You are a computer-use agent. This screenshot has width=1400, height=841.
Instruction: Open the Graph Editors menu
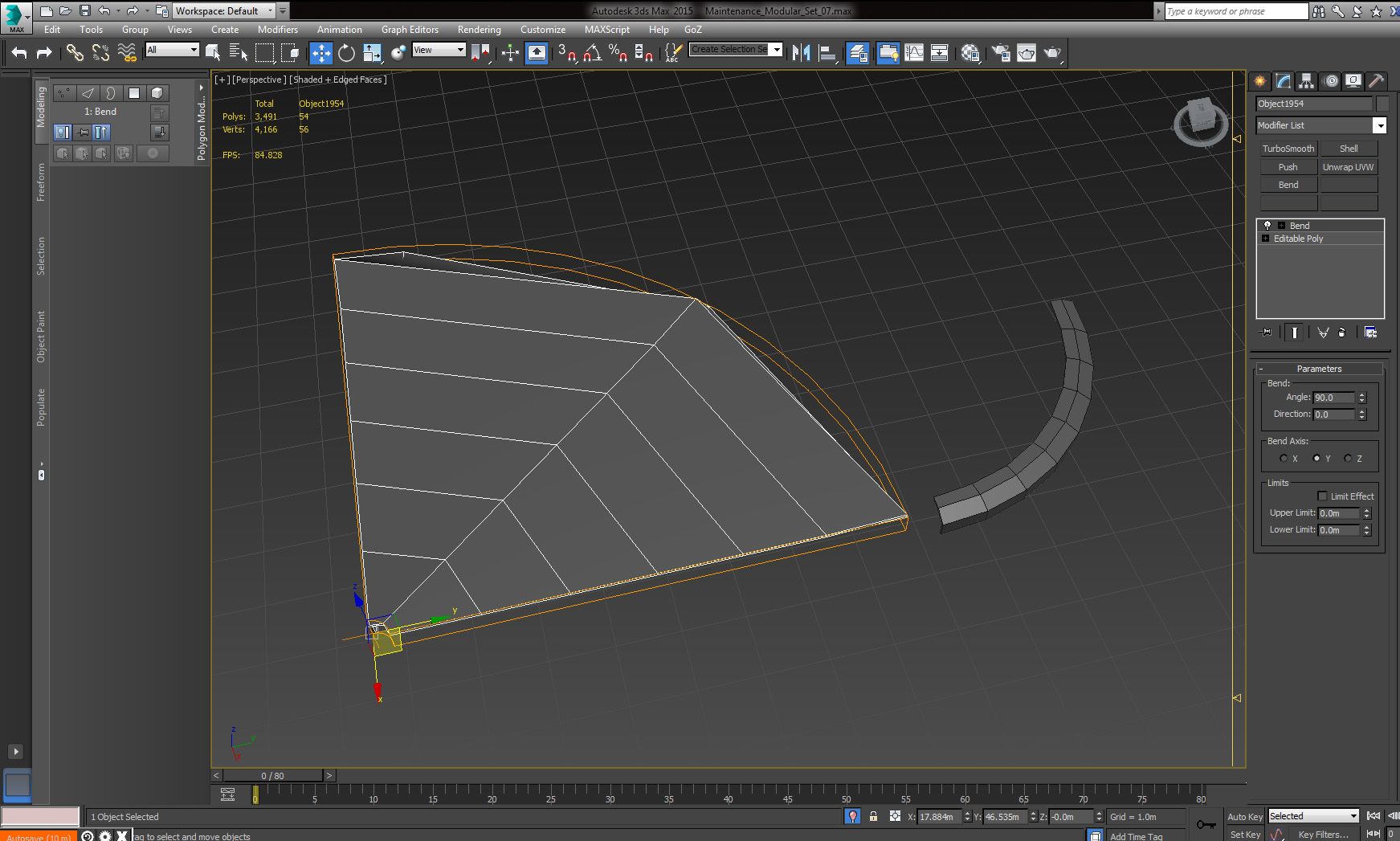pos(410,30)
